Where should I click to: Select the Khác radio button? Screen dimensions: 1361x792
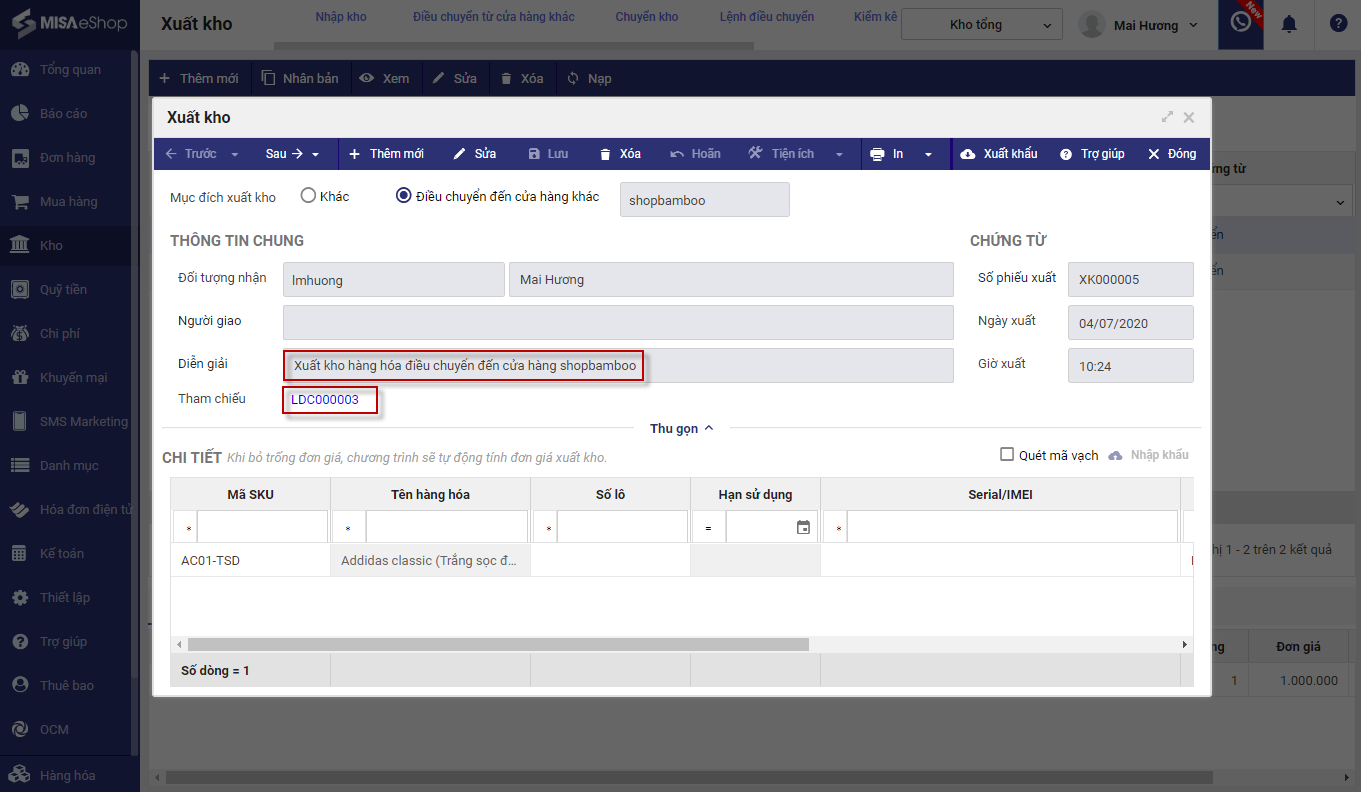click(x=308, y=196)
